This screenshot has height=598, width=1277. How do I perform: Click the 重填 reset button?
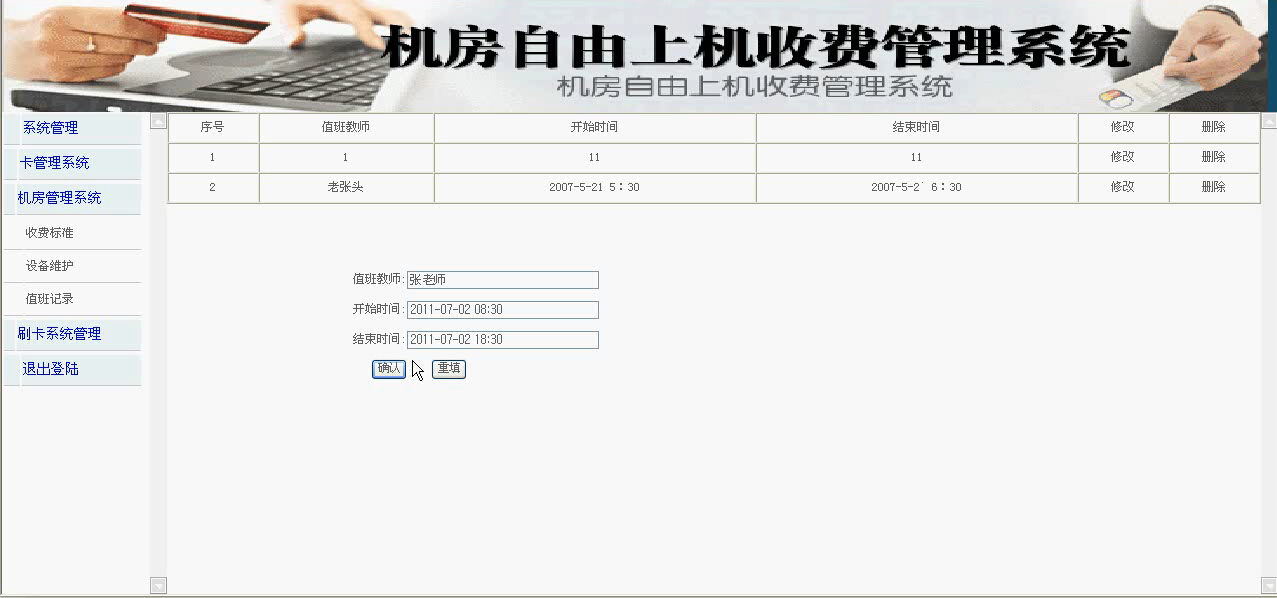click(x=449, y=369)
